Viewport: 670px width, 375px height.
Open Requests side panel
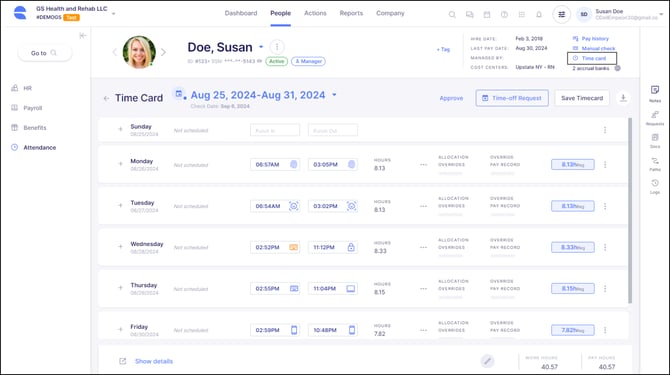(x=655, y=117)
